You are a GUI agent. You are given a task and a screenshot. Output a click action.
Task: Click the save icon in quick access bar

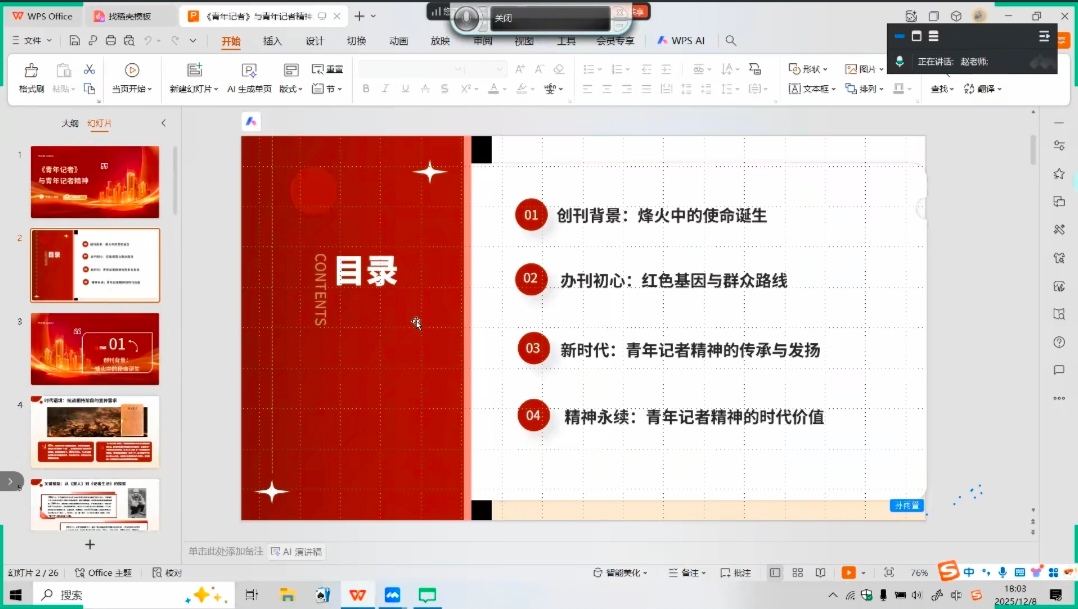tap(75, 41)
